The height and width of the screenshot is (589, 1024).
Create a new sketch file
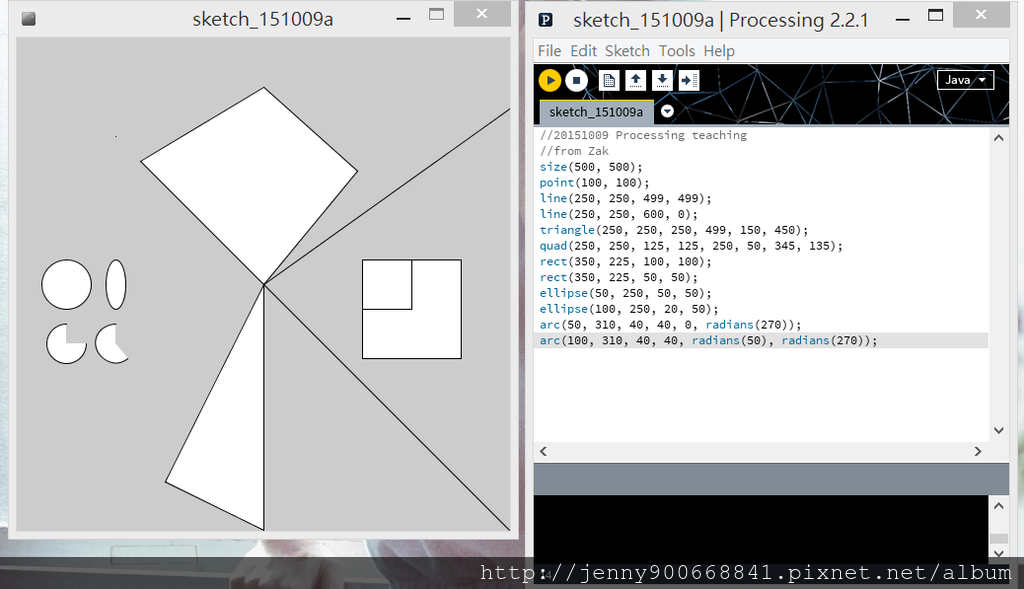tap(609, 80)
